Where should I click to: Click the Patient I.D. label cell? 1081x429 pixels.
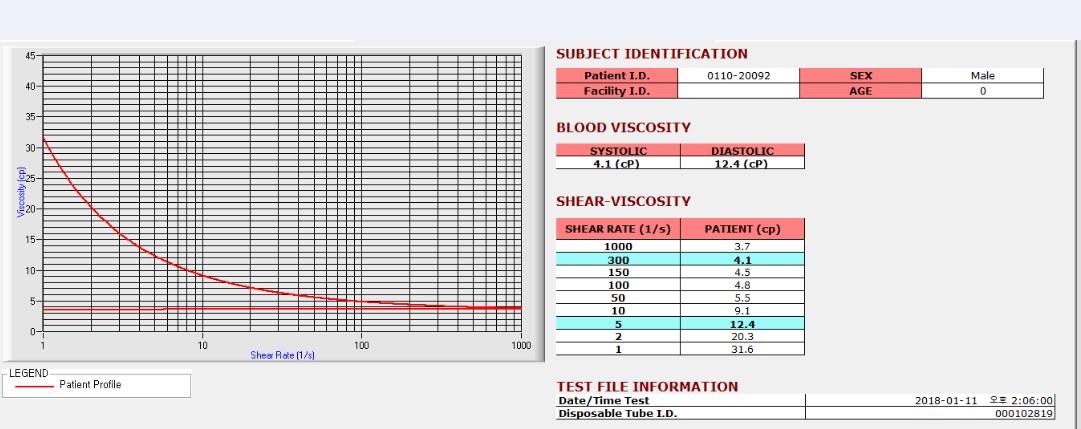pyautogui.click(x=617, y=76)
